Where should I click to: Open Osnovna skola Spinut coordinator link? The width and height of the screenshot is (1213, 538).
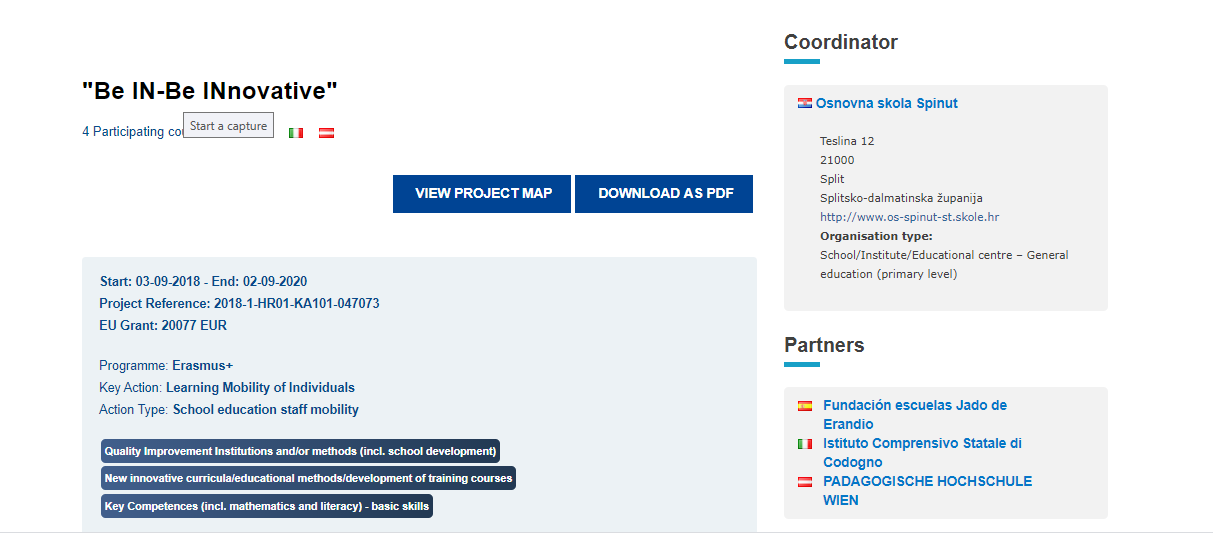[886, 103]
